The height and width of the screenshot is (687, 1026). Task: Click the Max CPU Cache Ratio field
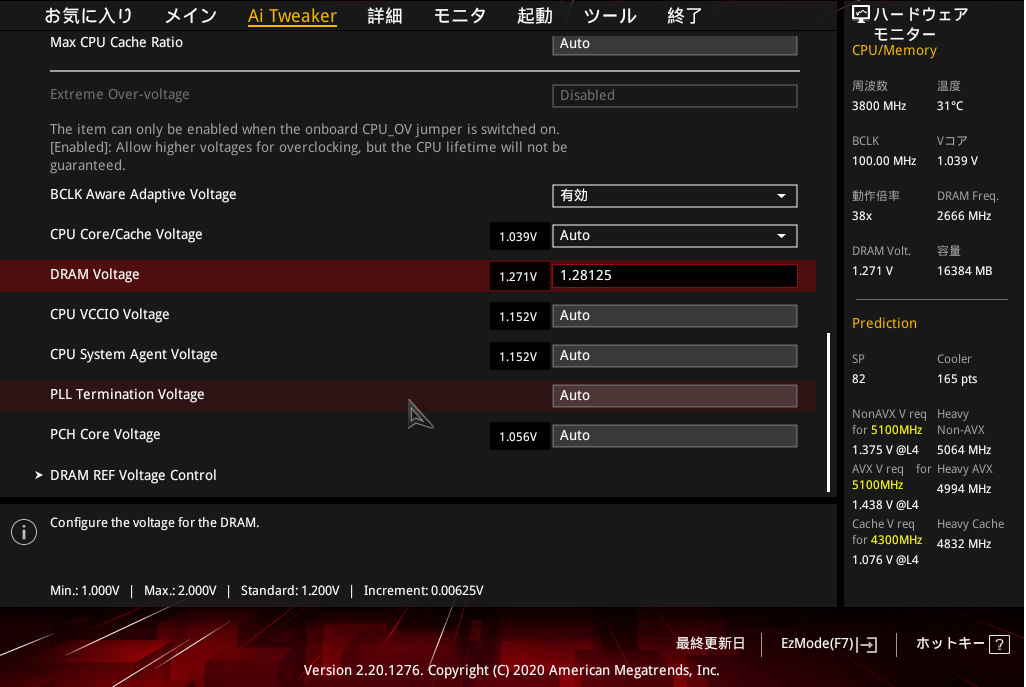tap(675, 44)
